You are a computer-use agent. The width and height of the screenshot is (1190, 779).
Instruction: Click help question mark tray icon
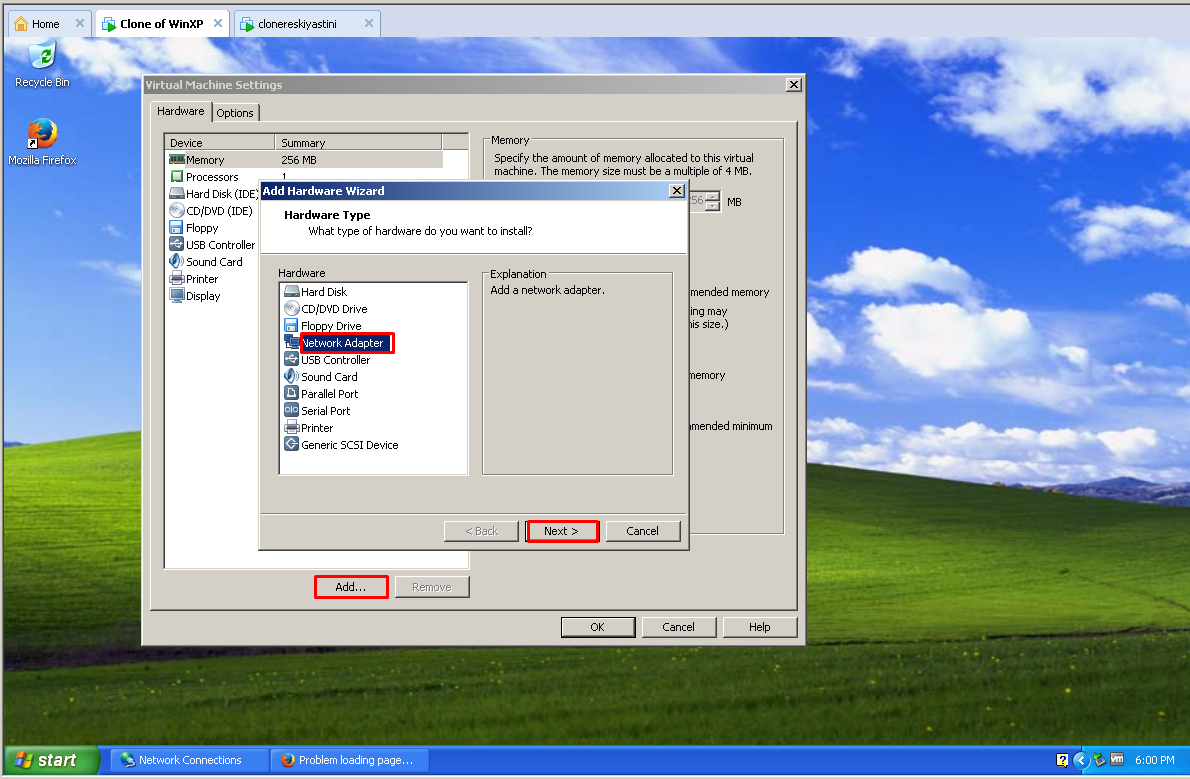1062,760
